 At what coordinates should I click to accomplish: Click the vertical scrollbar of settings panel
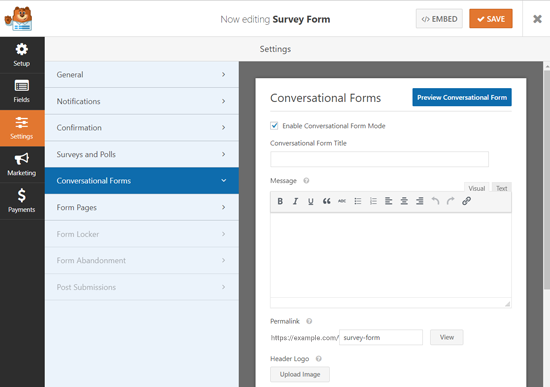click(x=546, y=179)
